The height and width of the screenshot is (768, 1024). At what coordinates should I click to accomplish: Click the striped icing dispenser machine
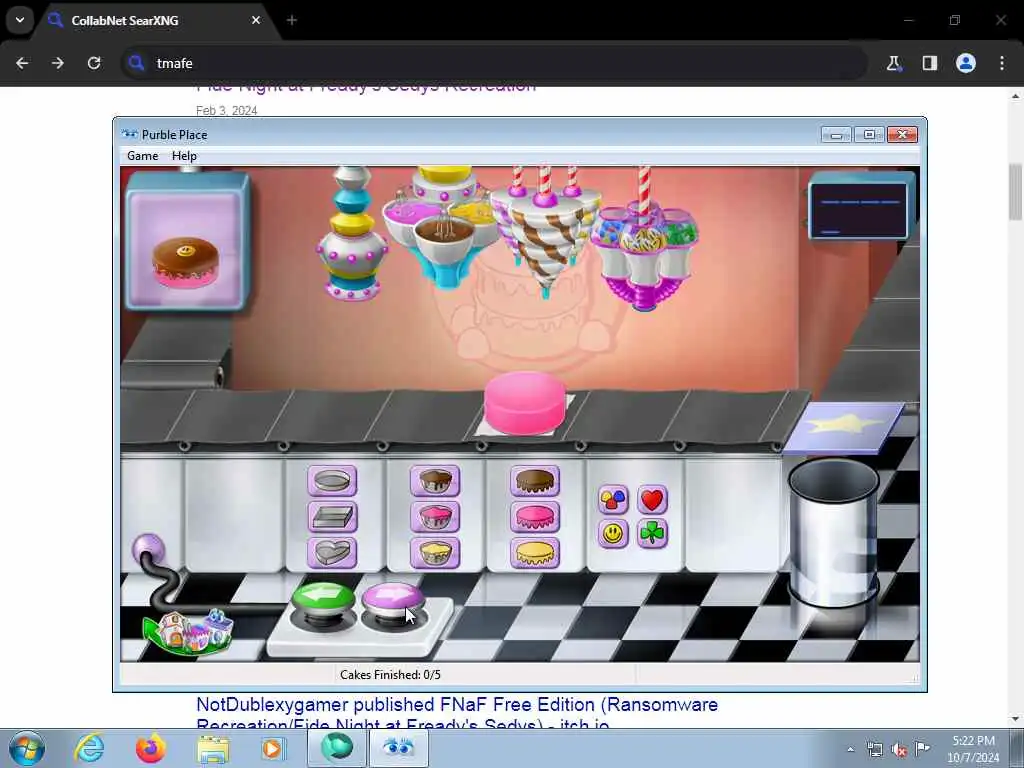(x=545, y=232)
